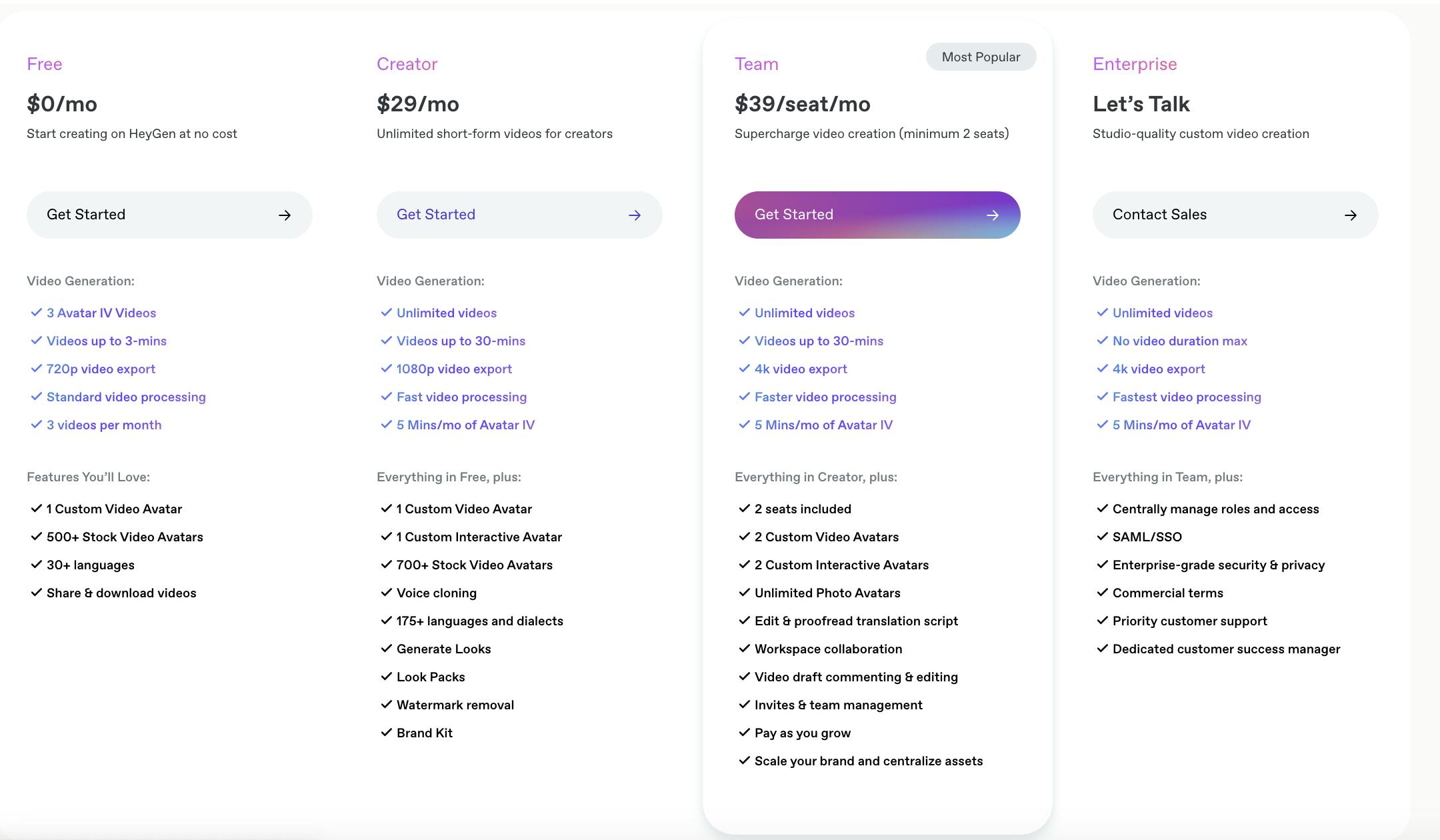Image resolution: width=1440 pixels, height=840 pixels.
Task: Select the Creator 1080p video export link
Action: [x=454, y=369]
